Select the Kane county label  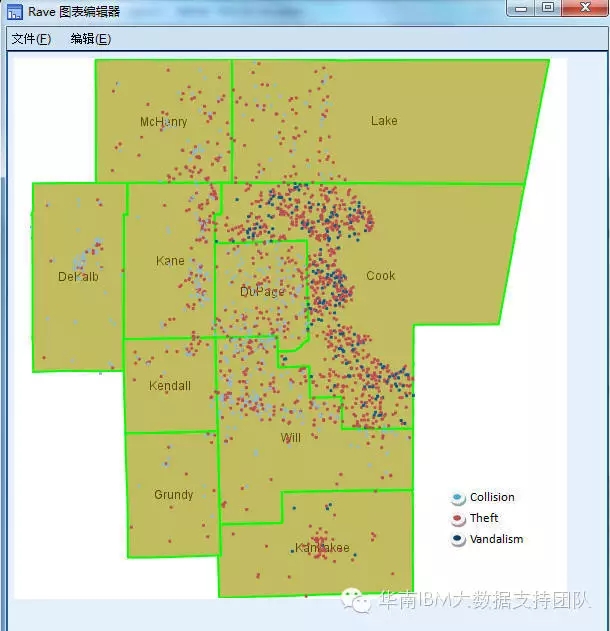(170, 261)
